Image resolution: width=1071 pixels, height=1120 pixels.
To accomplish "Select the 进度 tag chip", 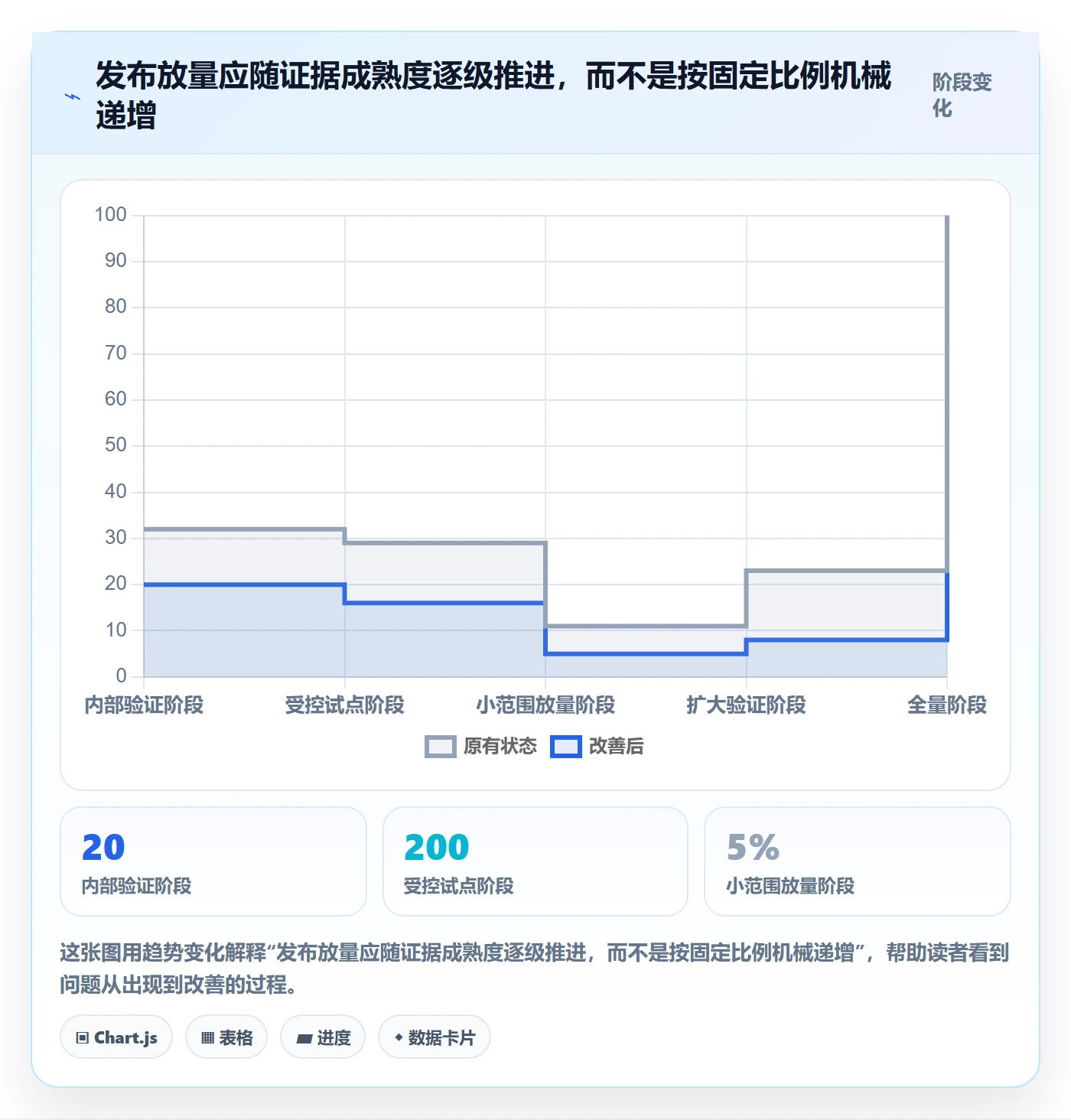I will pyautogui.click(x=323, y=1037).
